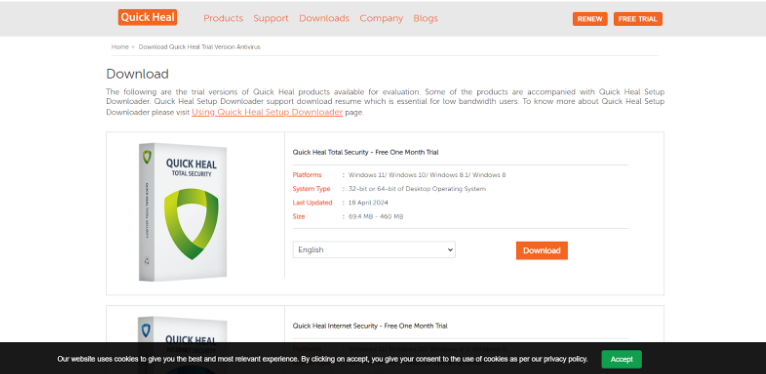
Task: Click the cookie notice message text
Action: click(322, 359)
